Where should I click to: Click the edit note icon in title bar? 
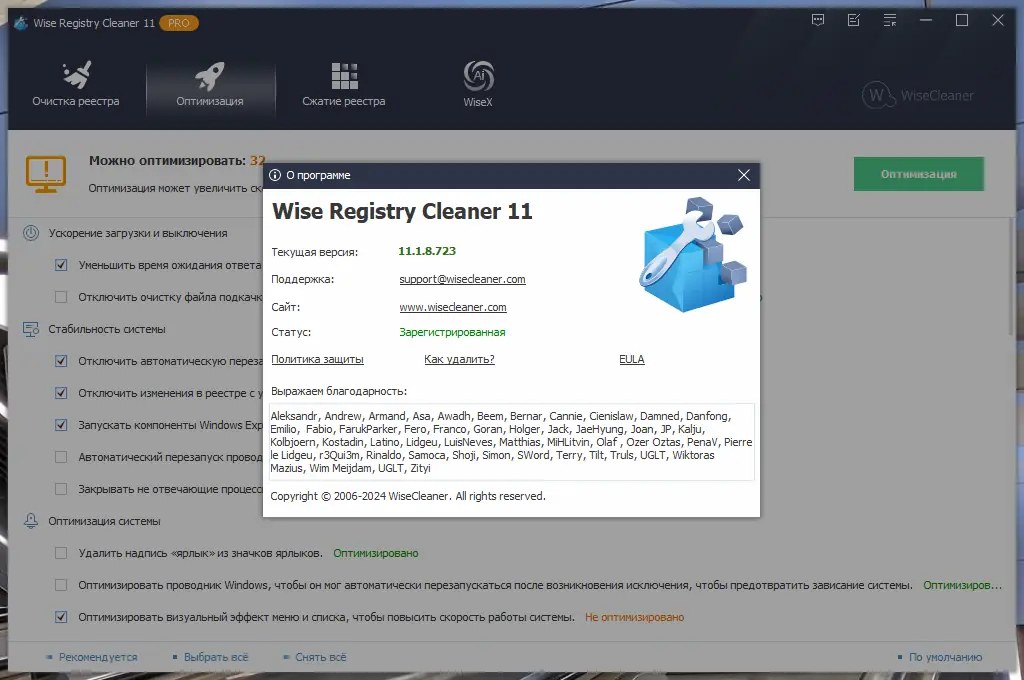(x=854, y=20)
